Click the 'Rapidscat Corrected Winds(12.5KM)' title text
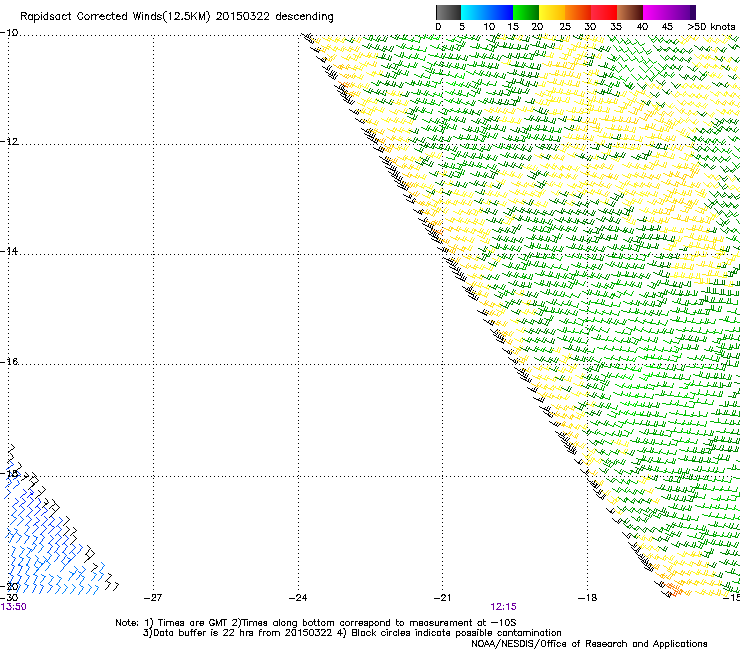 coord(115,17)
